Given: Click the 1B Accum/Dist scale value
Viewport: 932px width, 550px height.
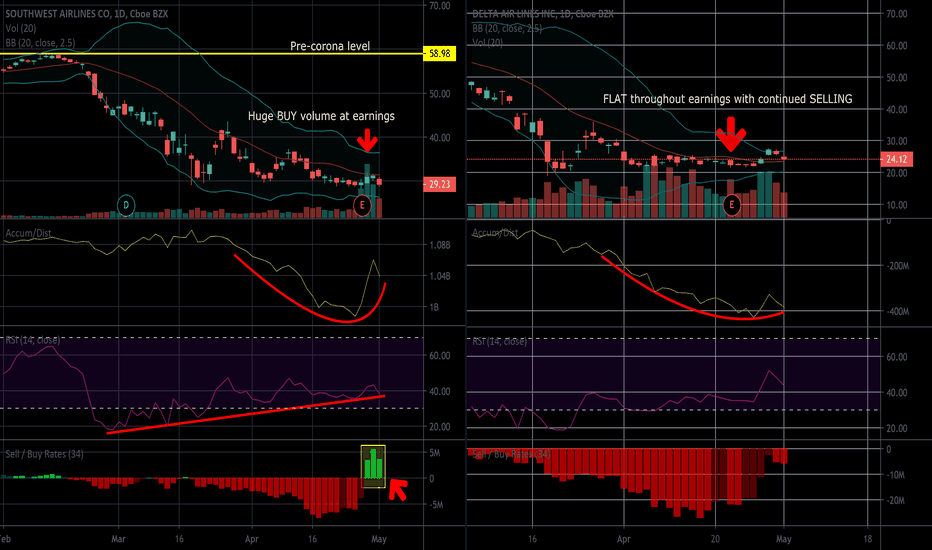Looking at the screenshot, I should [434, 307].
